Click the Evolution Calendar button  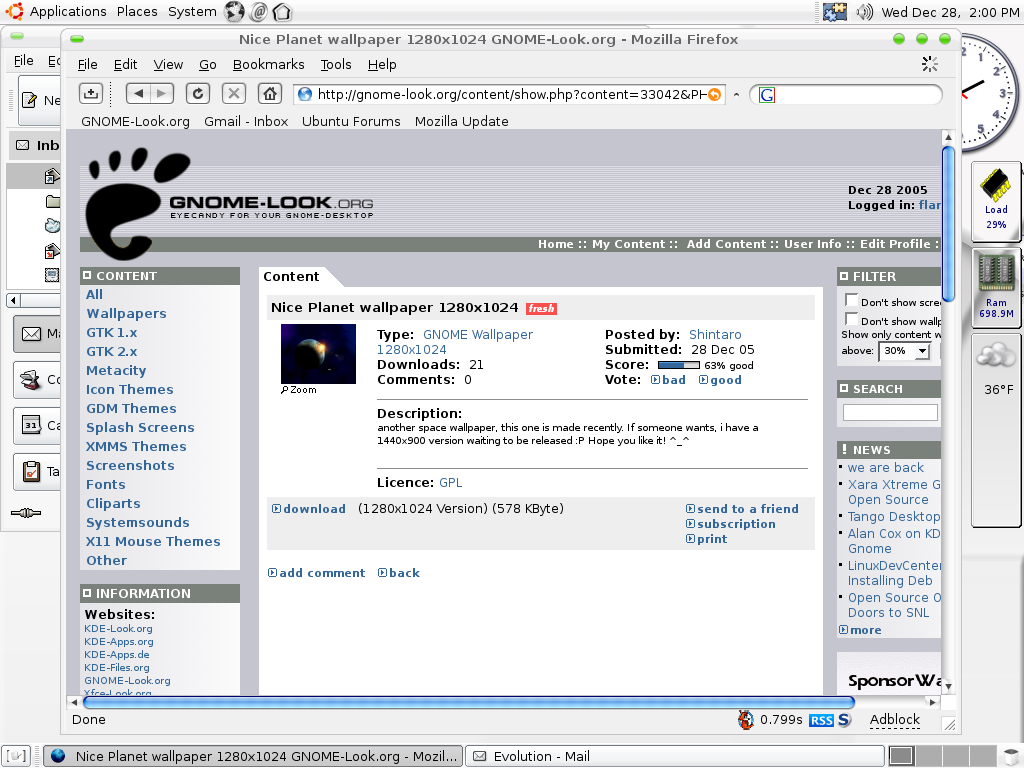pos(37,425)
